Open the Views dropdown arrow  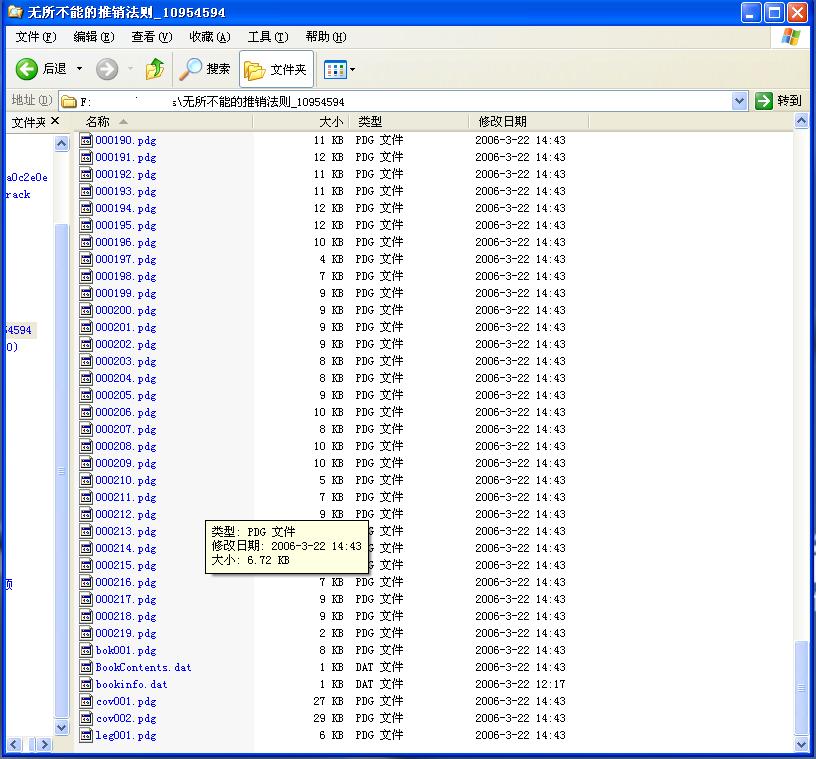pos(352,69)
